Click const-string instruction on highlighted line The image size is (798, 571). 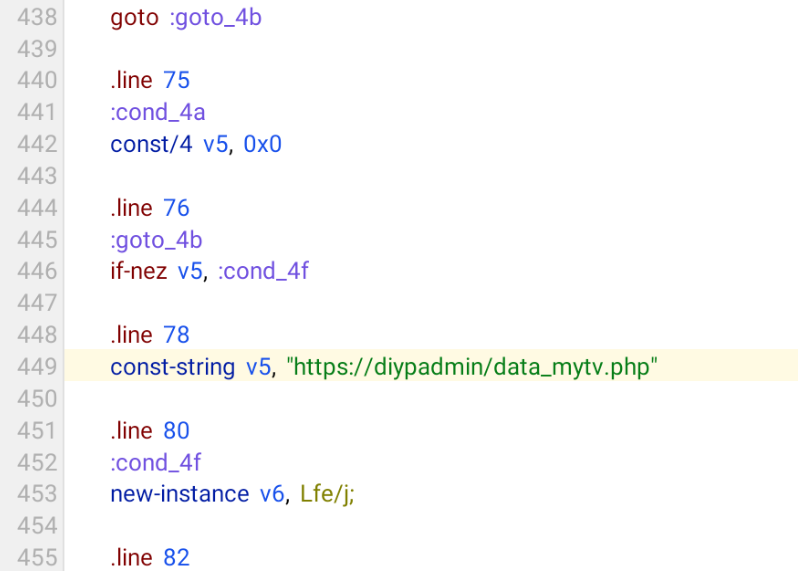coord(173,367)
